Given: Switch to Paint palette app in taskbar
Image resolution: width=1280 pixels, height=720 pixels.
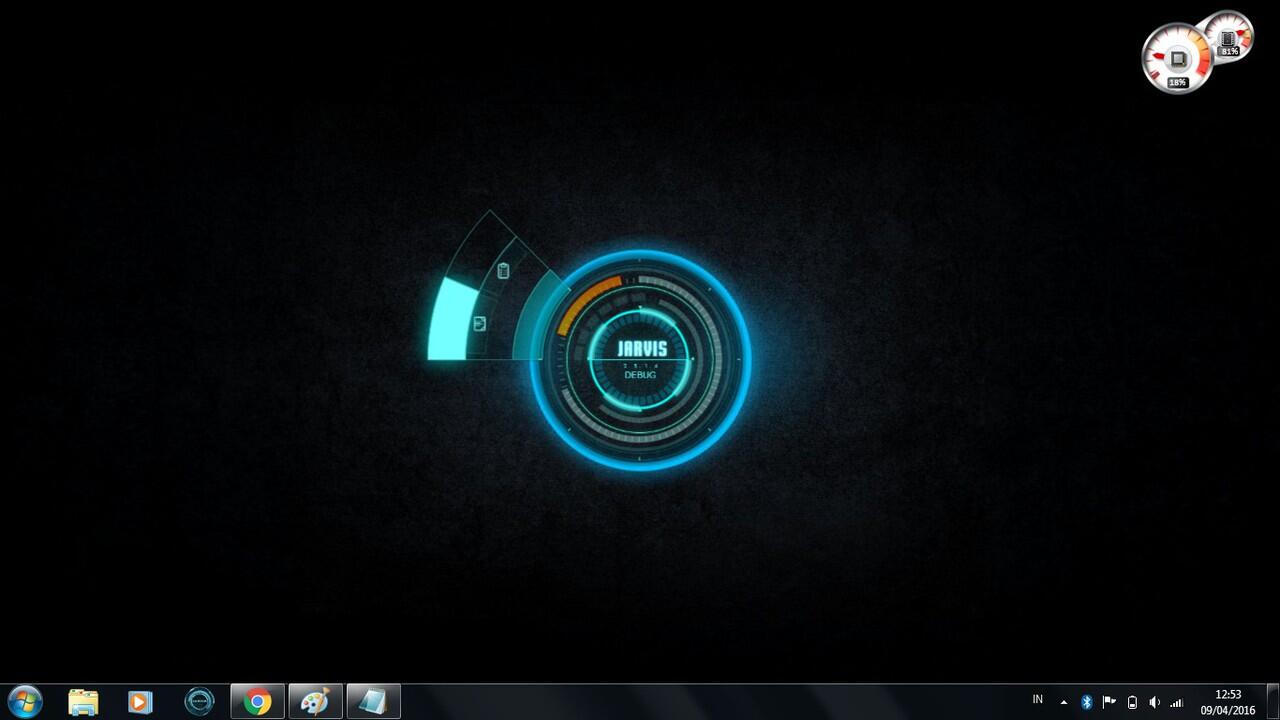Looking at the screenshot, I should pyautogui.click(x=315, y=702).
